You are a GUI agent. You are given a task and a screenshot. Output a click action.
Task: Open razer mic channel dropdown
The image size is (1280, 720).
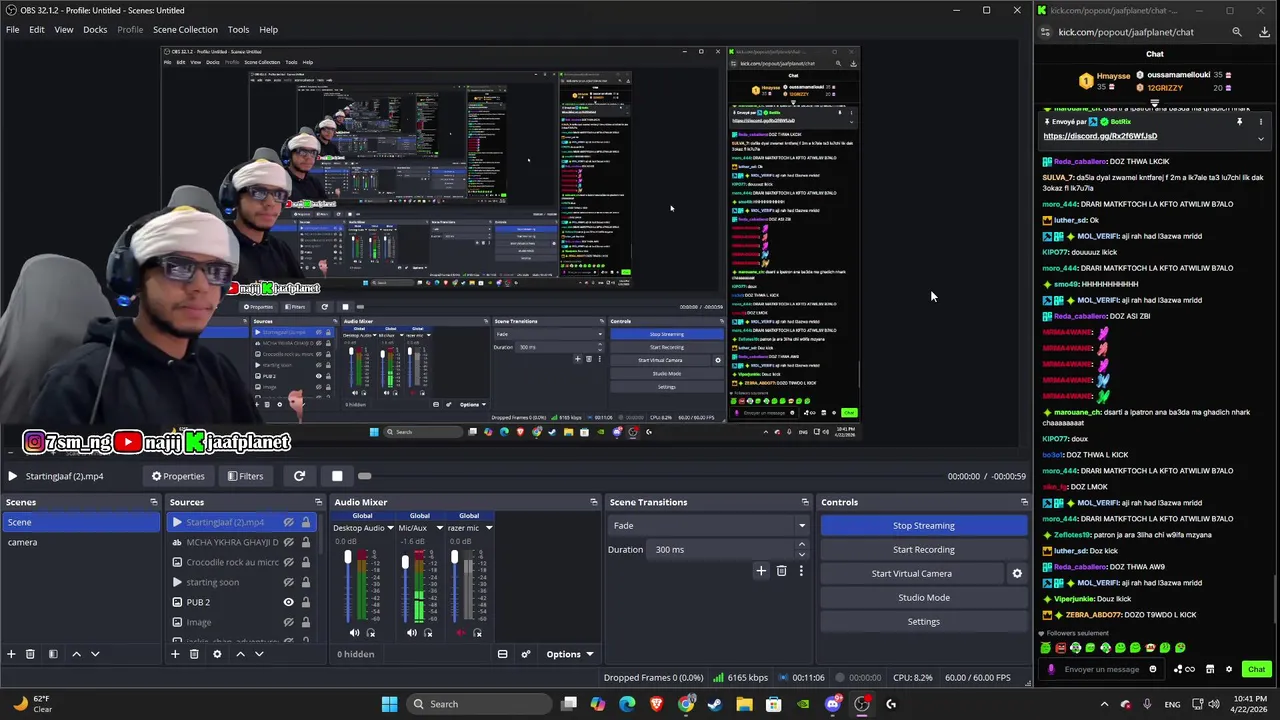pos(488,528)
